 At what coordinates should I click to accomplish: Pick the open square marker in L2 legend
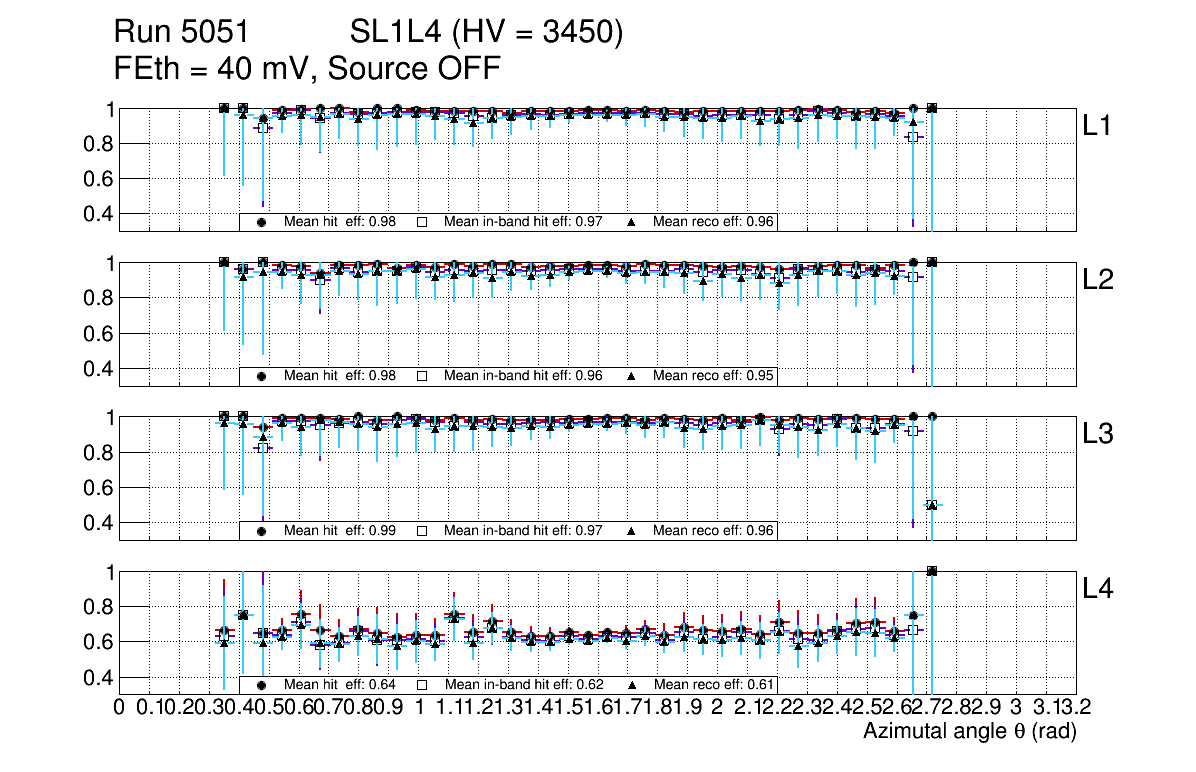coord(421,377)
